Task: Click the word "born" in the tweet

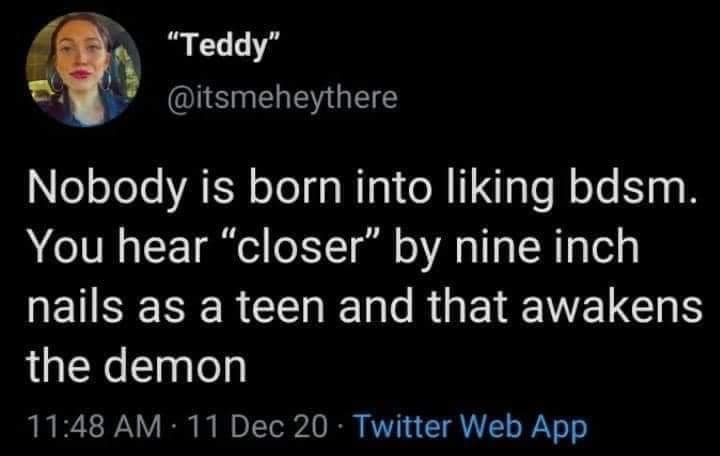Action: point(260,191)
